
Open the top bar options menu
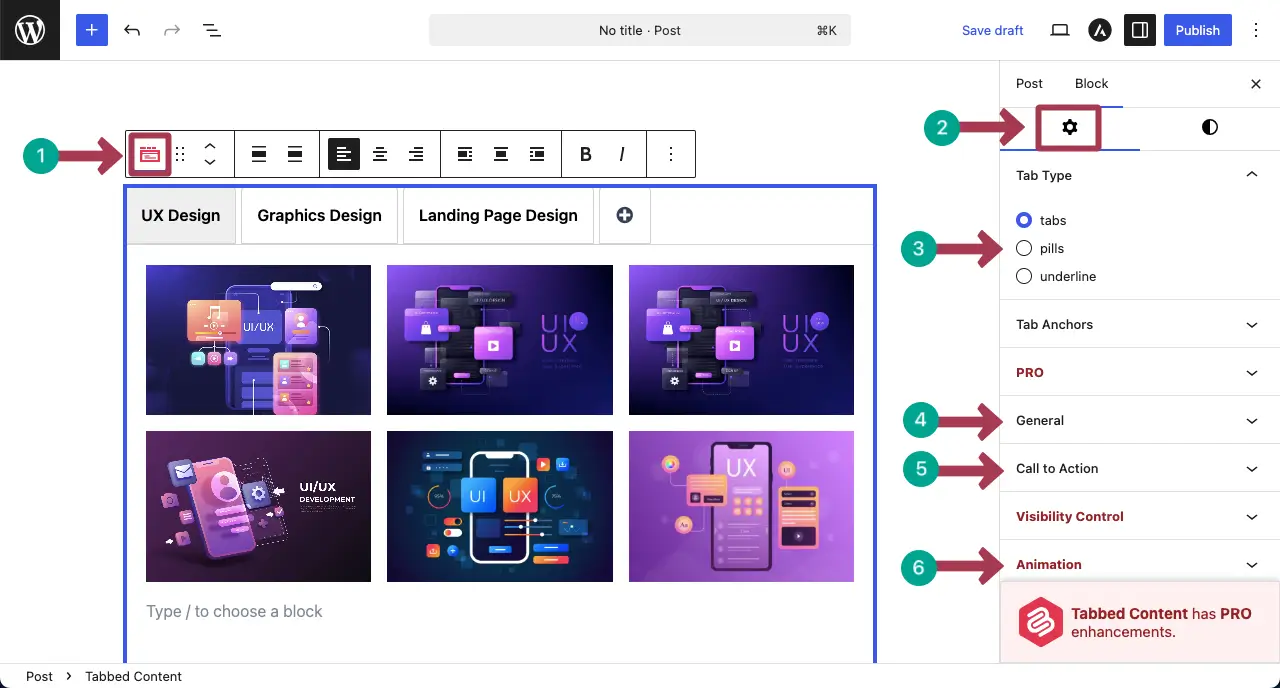tap(1256, 30)
